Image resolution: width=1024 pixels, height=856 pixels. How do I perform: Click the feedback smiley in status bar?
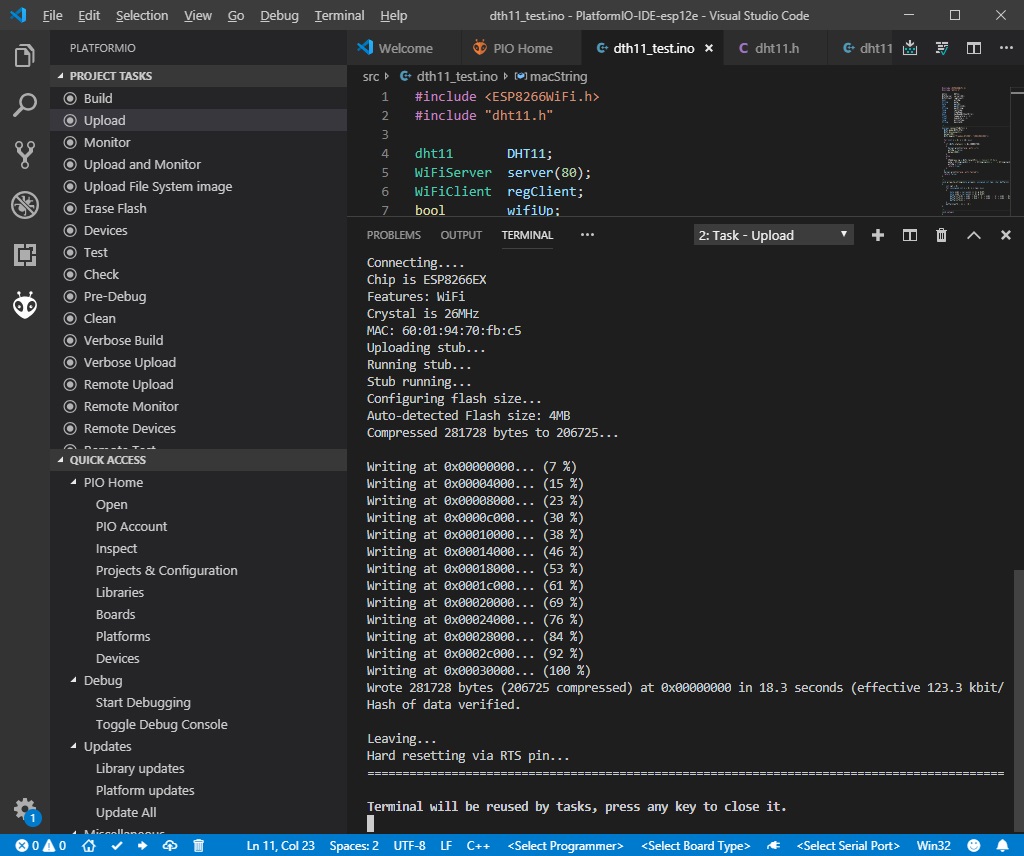(x=974, y=846)
